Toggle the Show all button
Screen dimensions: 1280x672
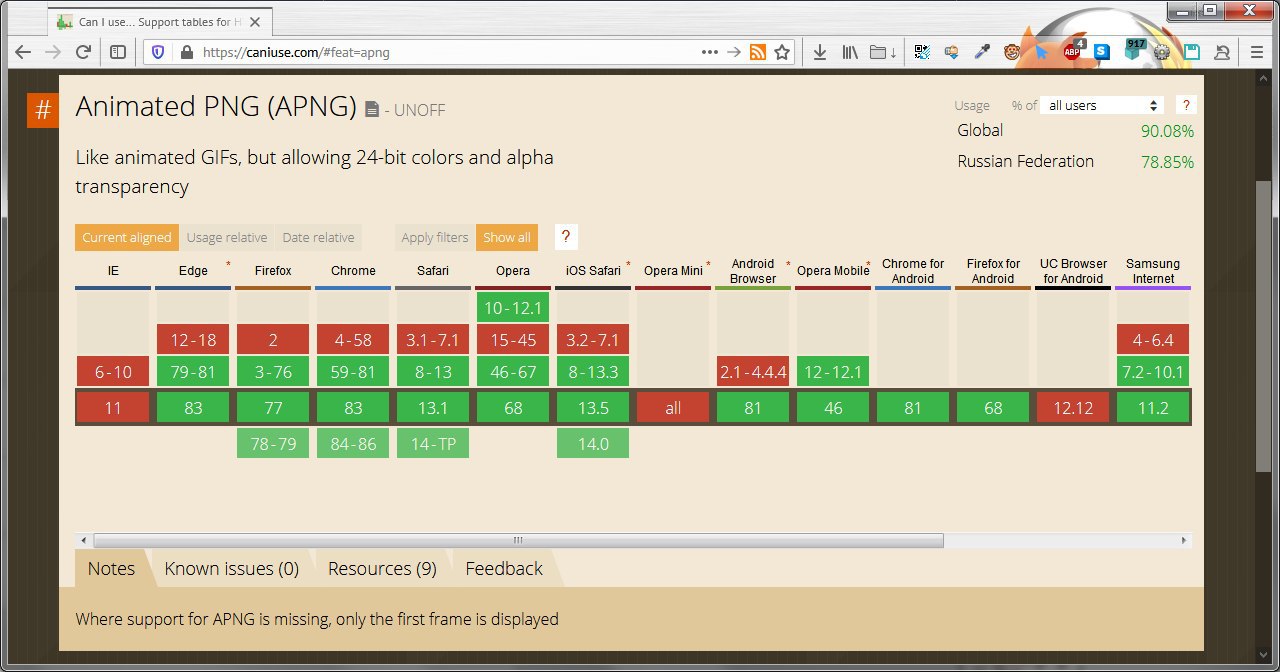[507, 237]
